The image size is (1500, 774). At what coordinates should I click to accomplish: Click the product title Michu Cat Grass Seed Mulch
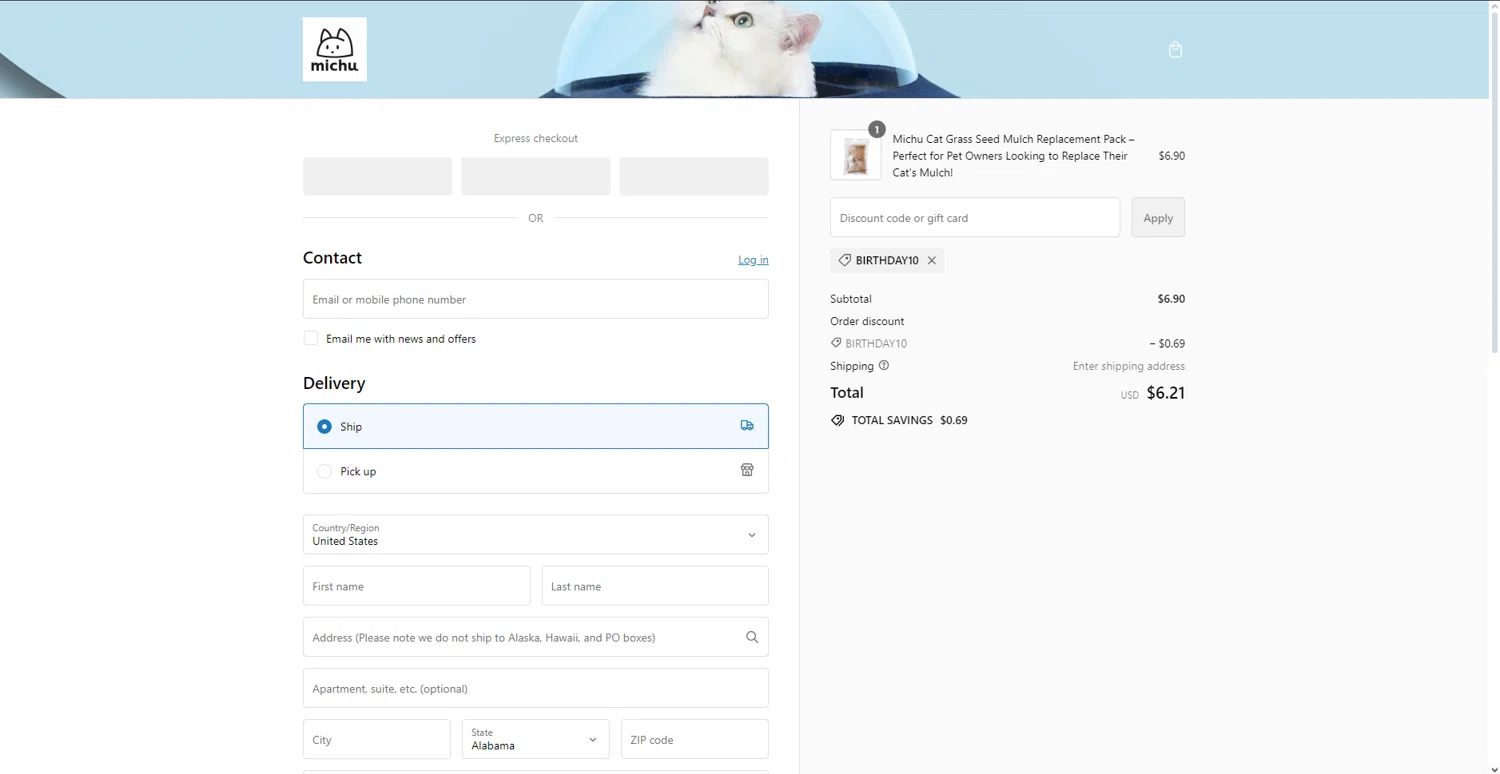tap(1014, 156)
